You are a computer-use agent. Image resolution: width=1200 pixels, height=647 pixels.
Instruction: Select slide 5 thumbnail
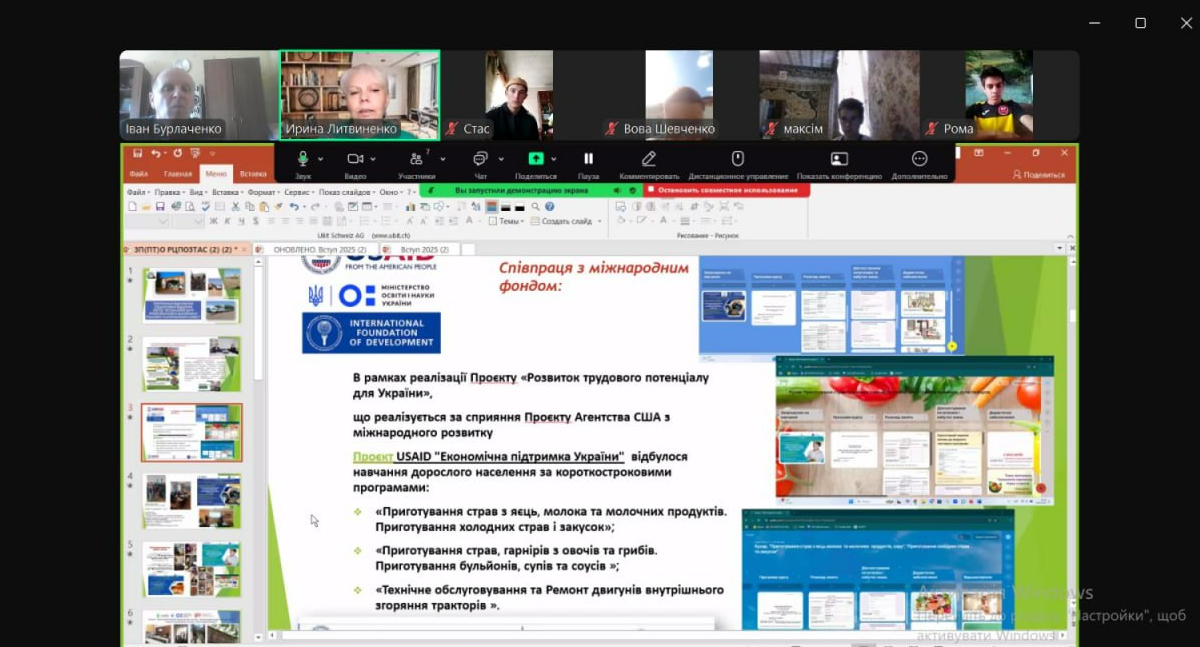[x=191, y=569]
